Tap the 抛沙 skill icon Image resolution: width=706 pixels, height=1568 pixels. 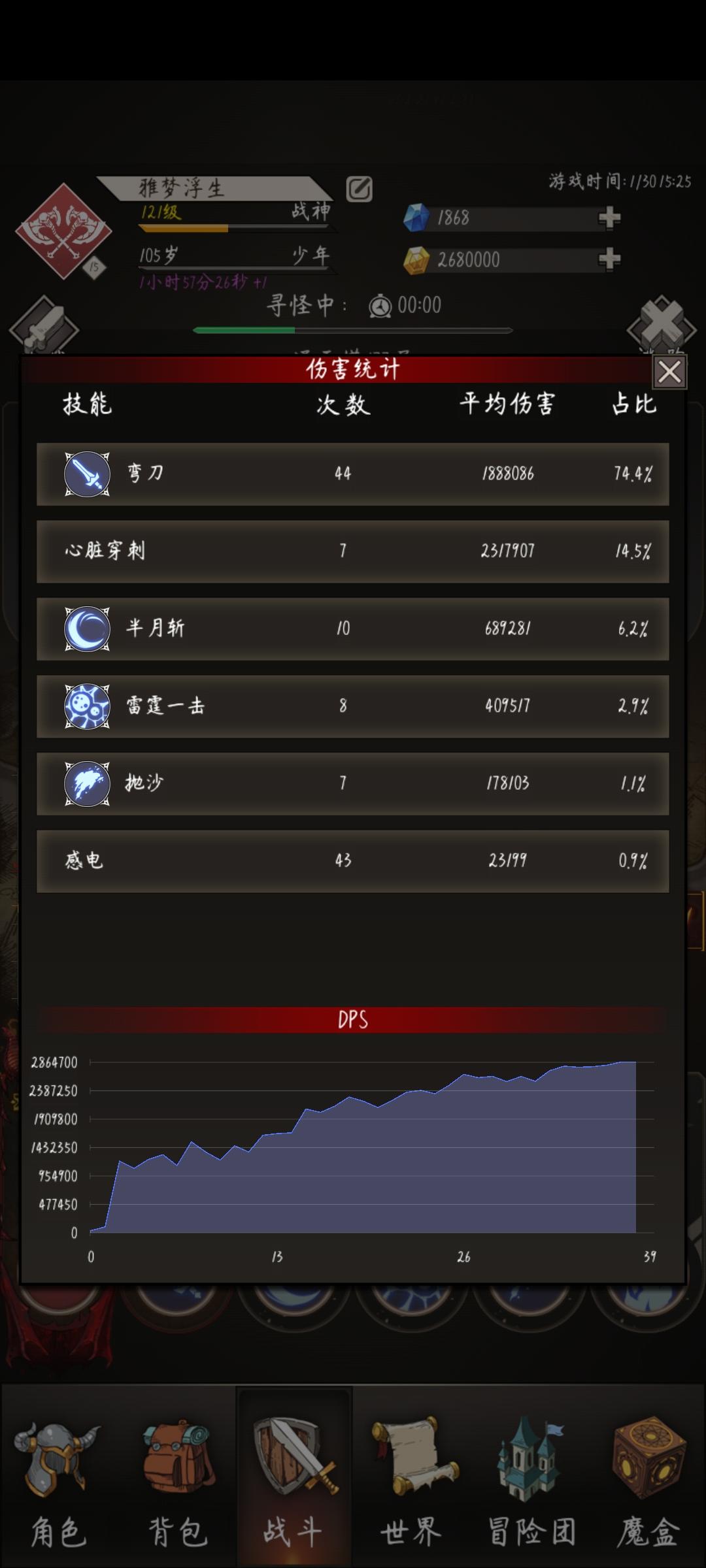click(x=87, y=783)
